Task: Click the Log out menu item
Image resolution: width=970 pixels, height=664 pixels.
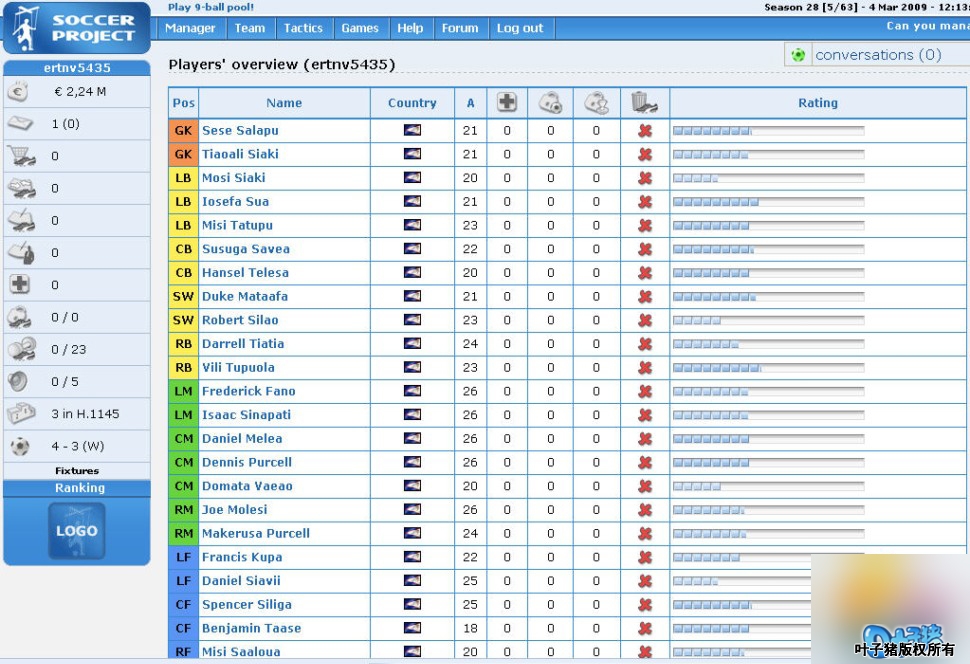Action: click(520, 28)
